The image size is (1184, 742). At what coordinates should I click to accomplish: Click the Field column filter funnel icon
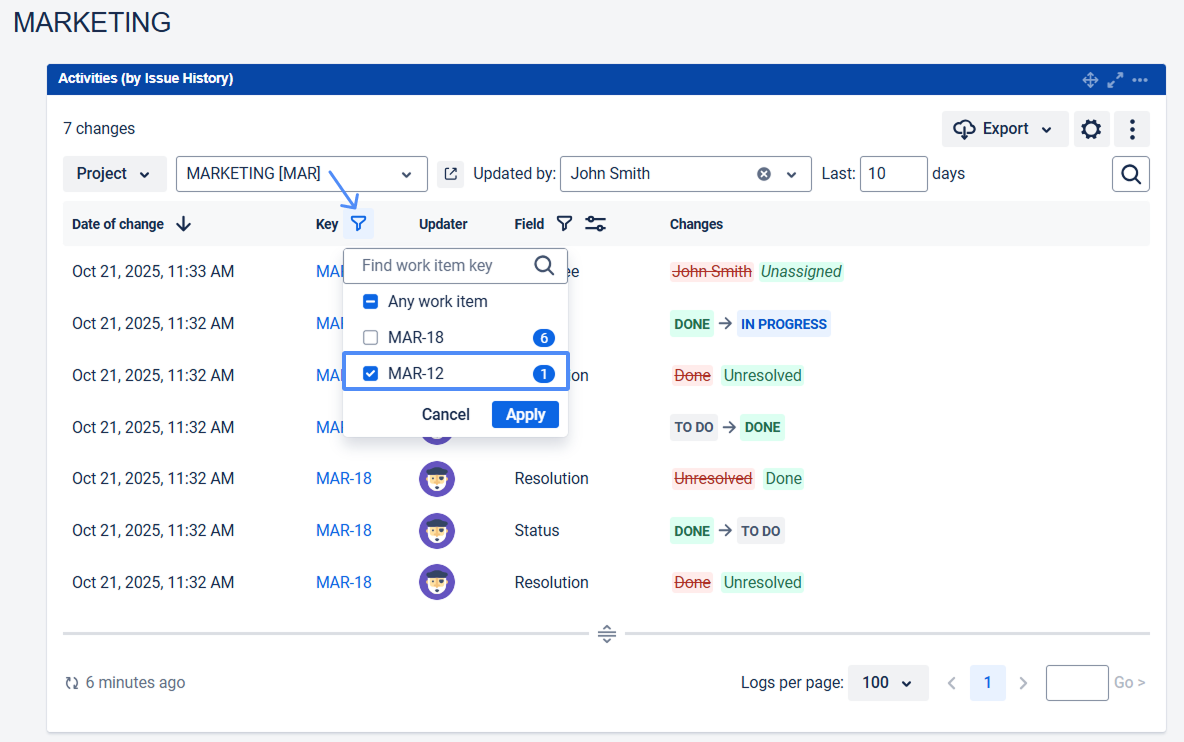(564, 224)
